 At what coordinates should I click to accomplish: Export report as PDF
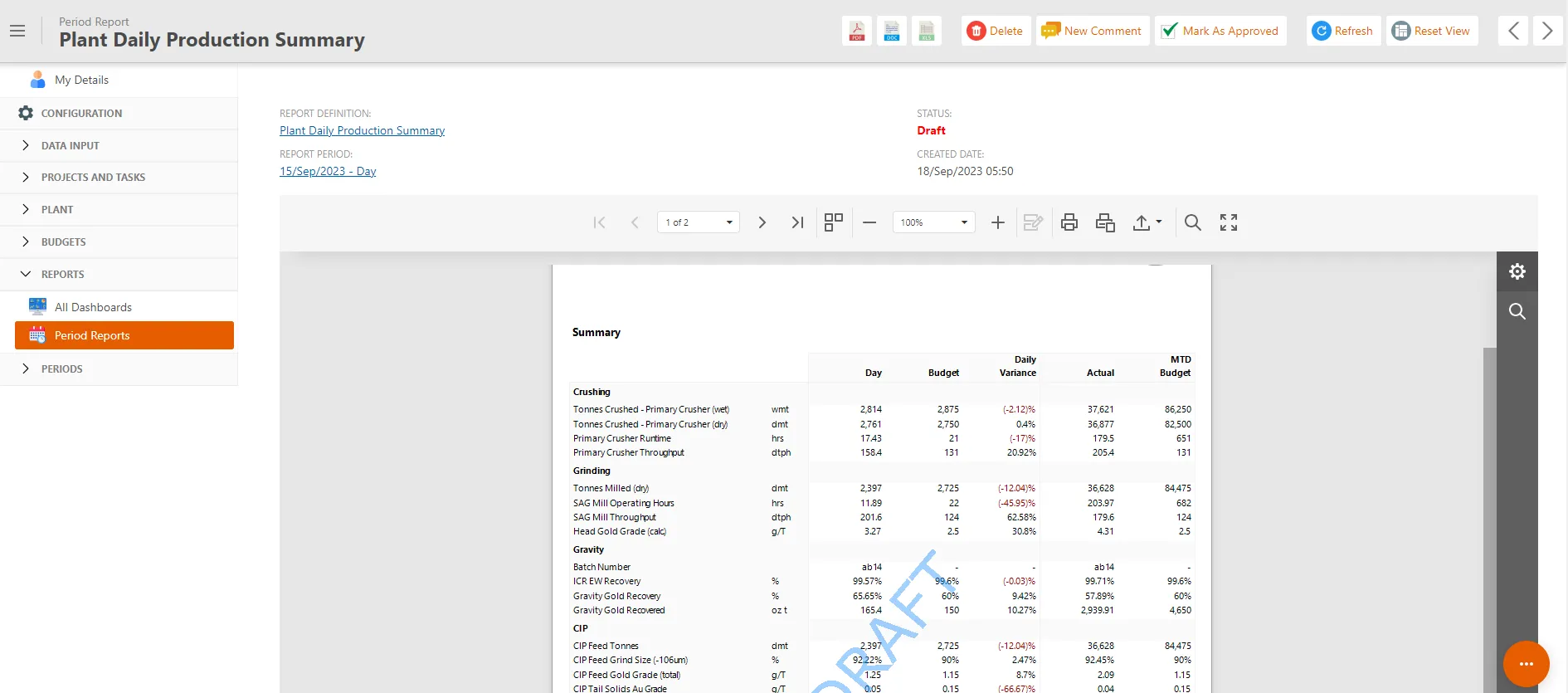(857, 31)
